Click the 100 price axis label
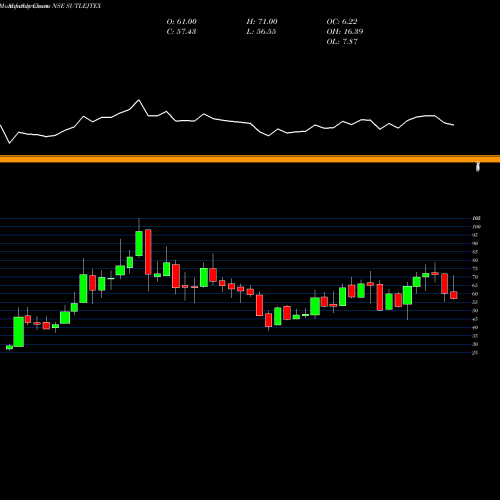 [477, 227]
